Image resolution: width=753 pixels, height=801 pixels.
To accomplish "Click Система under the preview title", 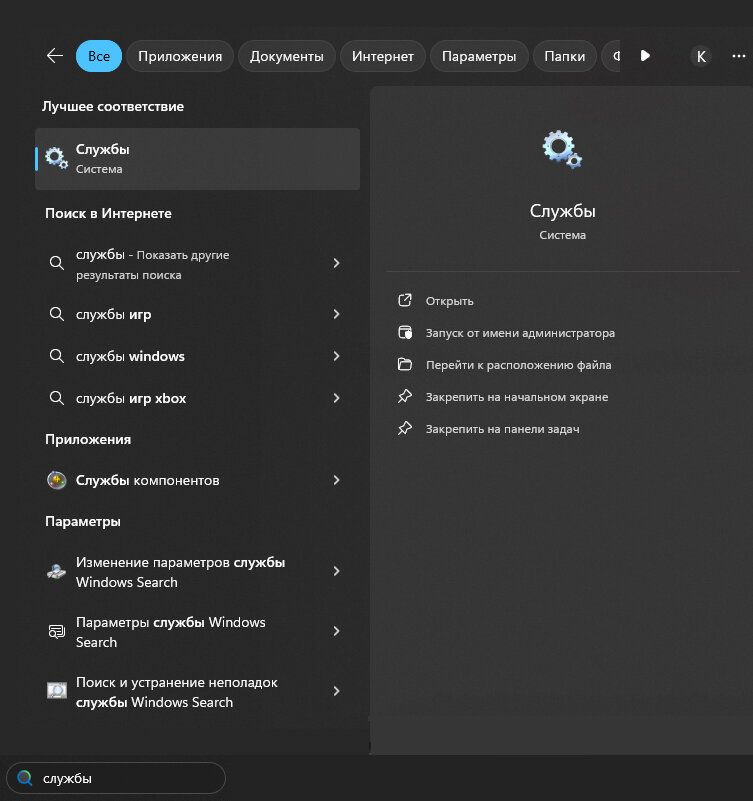I will 562,235.
